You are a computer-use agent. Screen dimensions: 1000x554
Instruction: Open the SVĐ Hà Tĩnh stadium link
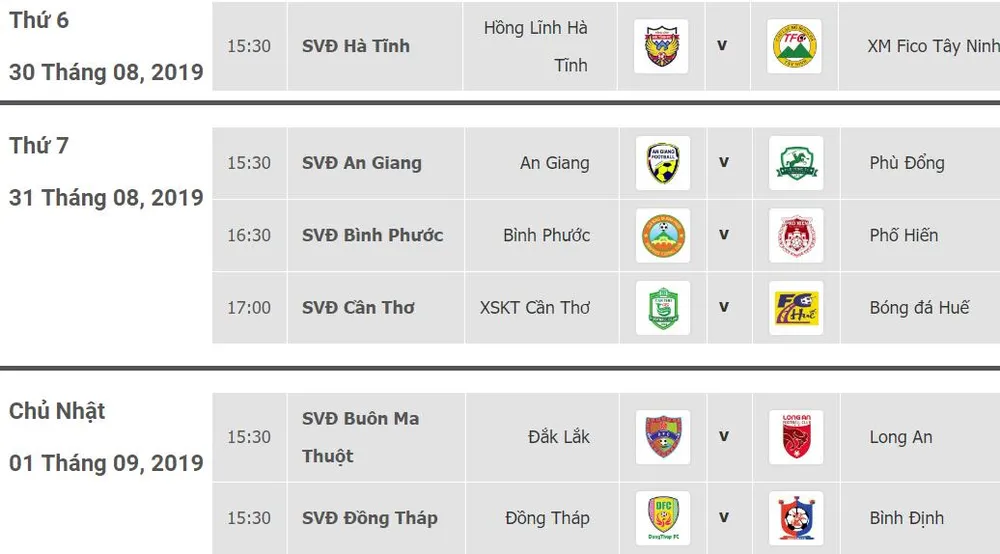(355, 46)
